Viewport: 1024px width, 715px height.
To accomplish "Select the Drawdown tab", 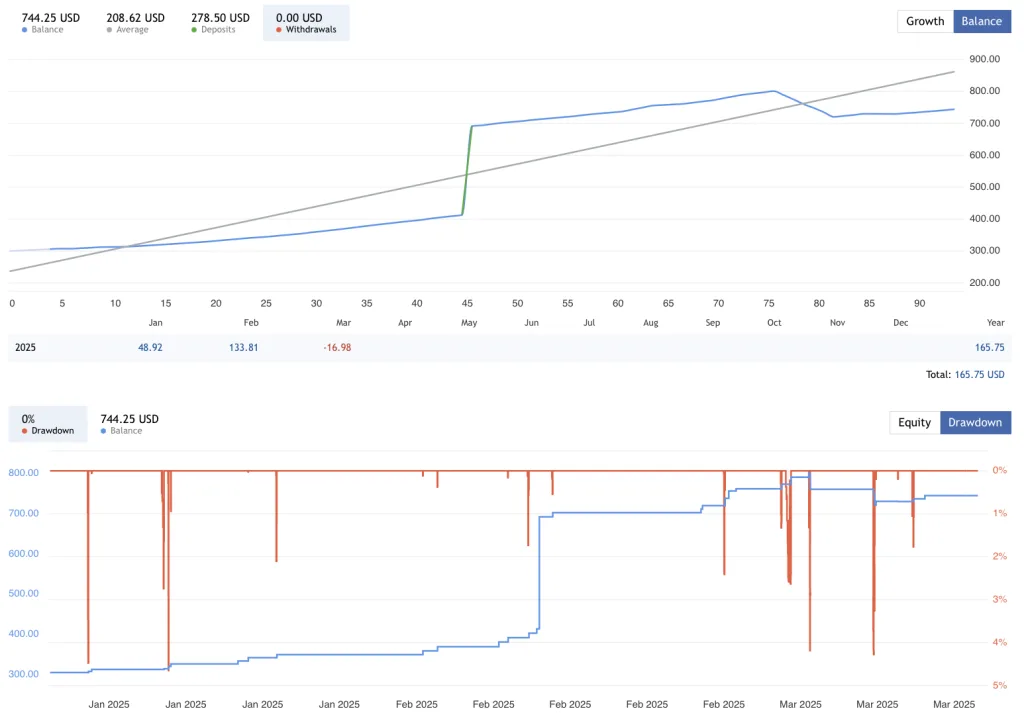I will point(974,422).
